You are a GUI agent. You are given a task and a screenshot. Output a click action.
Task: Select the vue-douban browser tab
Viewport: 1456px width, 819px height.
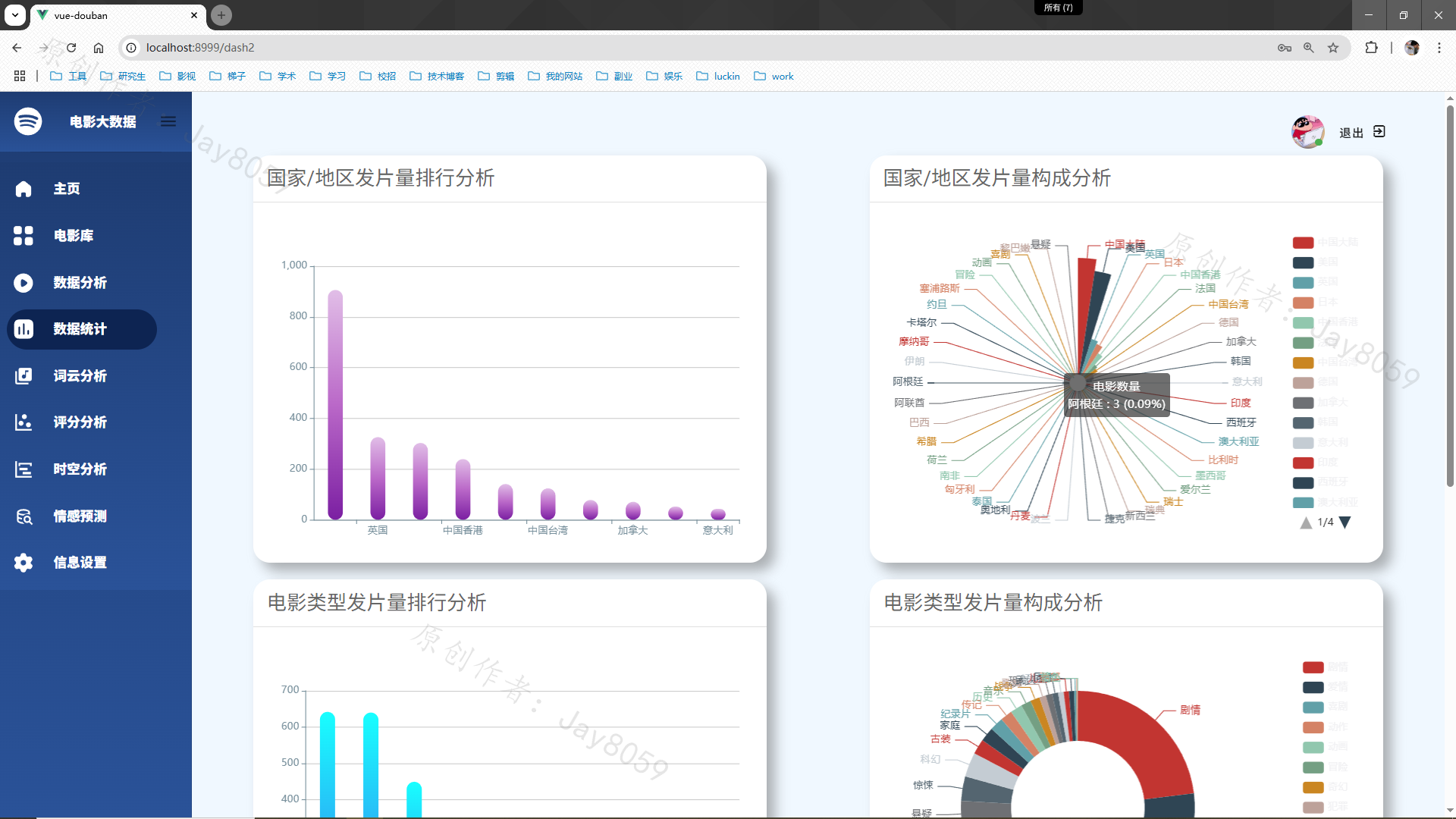(118, 15)
